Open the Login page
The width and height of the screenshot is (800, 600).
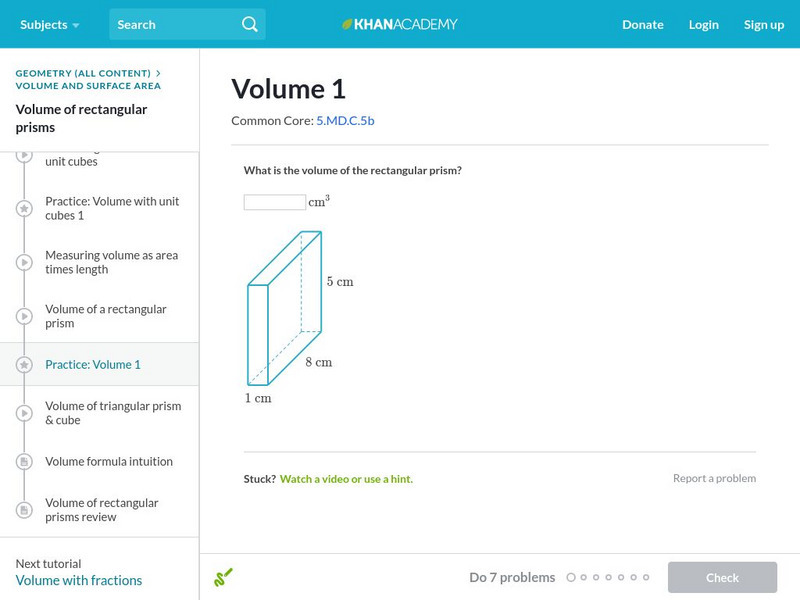click(x=703, y=24)
